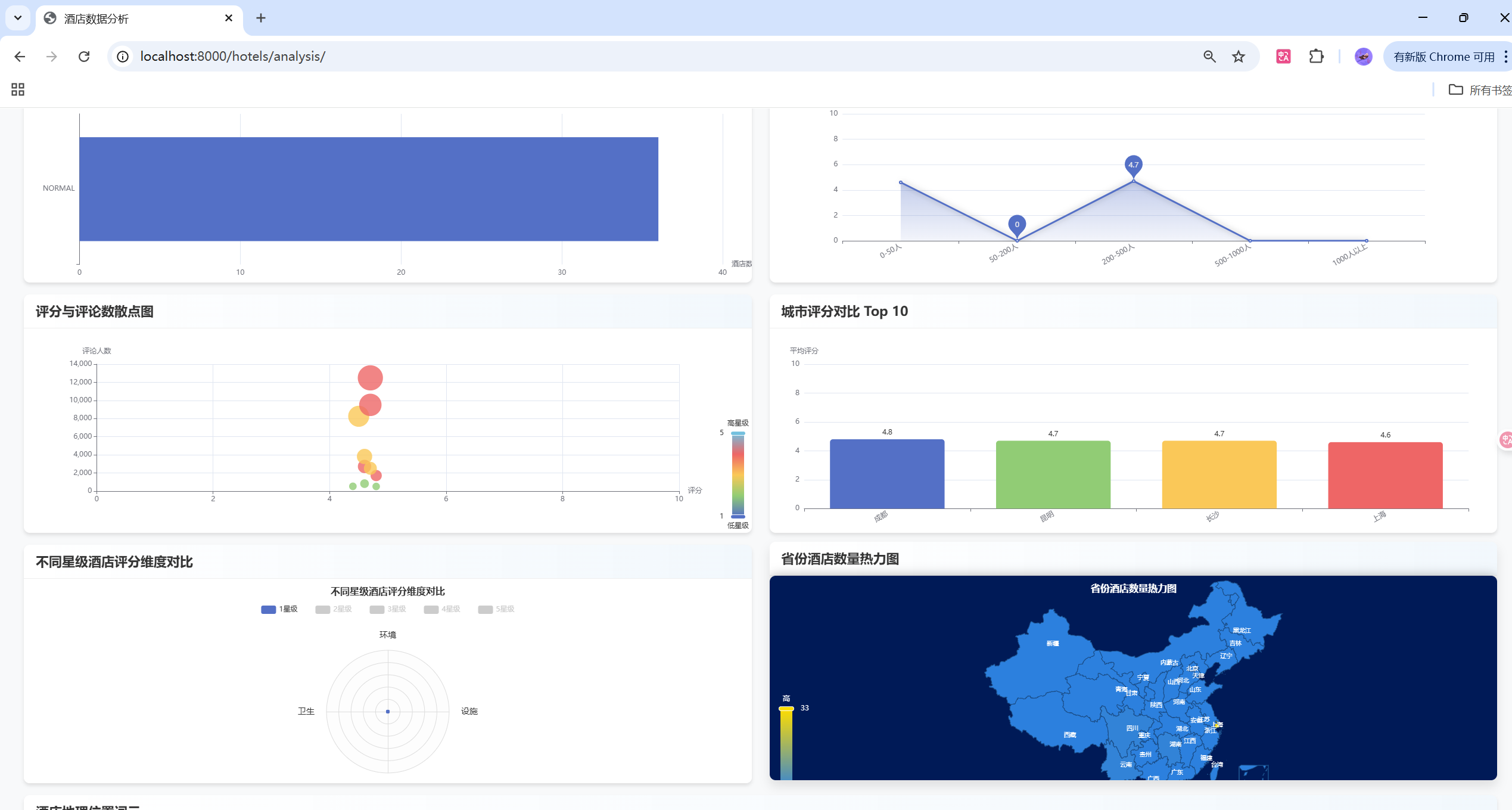Enable the 5星级 radar legend item
This screenshot has width=1512, height=810.
click(x=496, y=609)
